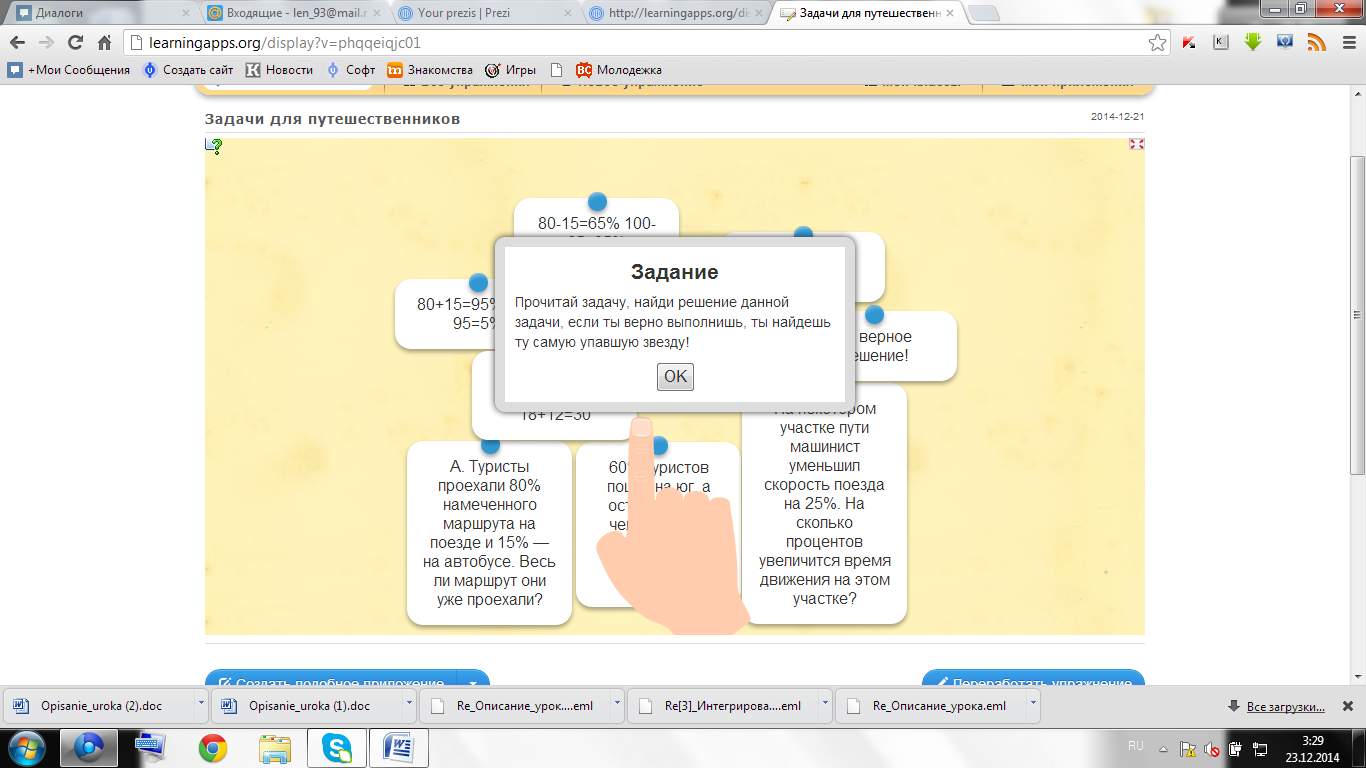Open a new browser tab
This screenshot has height=768, width=1366.
click(x=984, y=14)
